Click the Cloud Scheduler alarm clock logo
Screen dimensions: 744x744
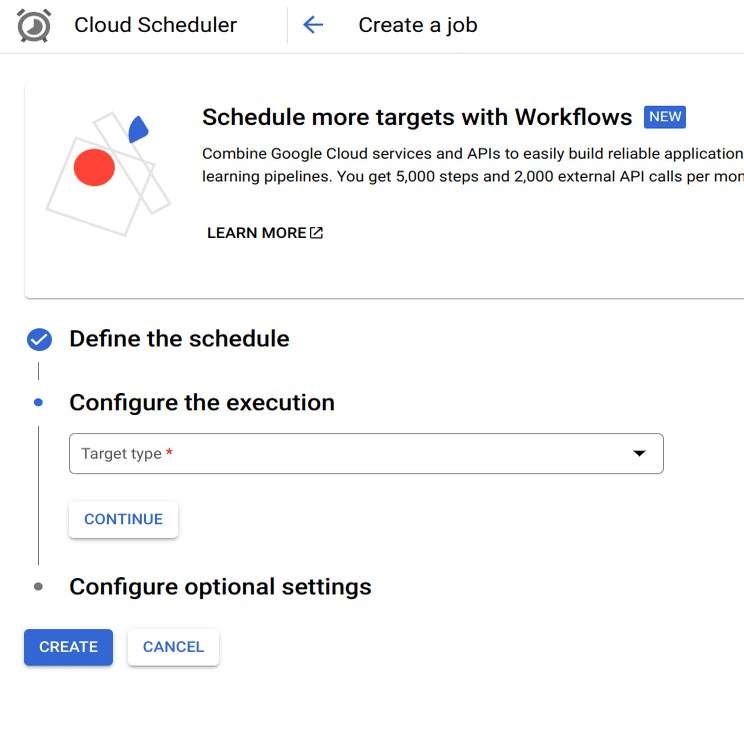point(34,25)
